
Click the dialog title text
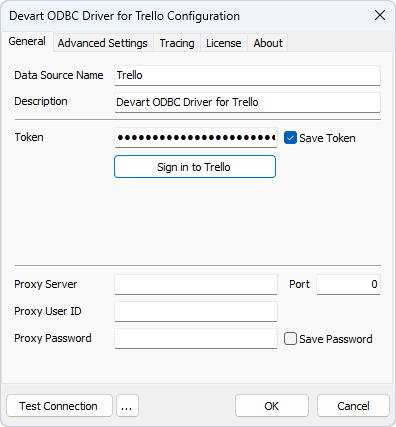(x=124, y=16)
